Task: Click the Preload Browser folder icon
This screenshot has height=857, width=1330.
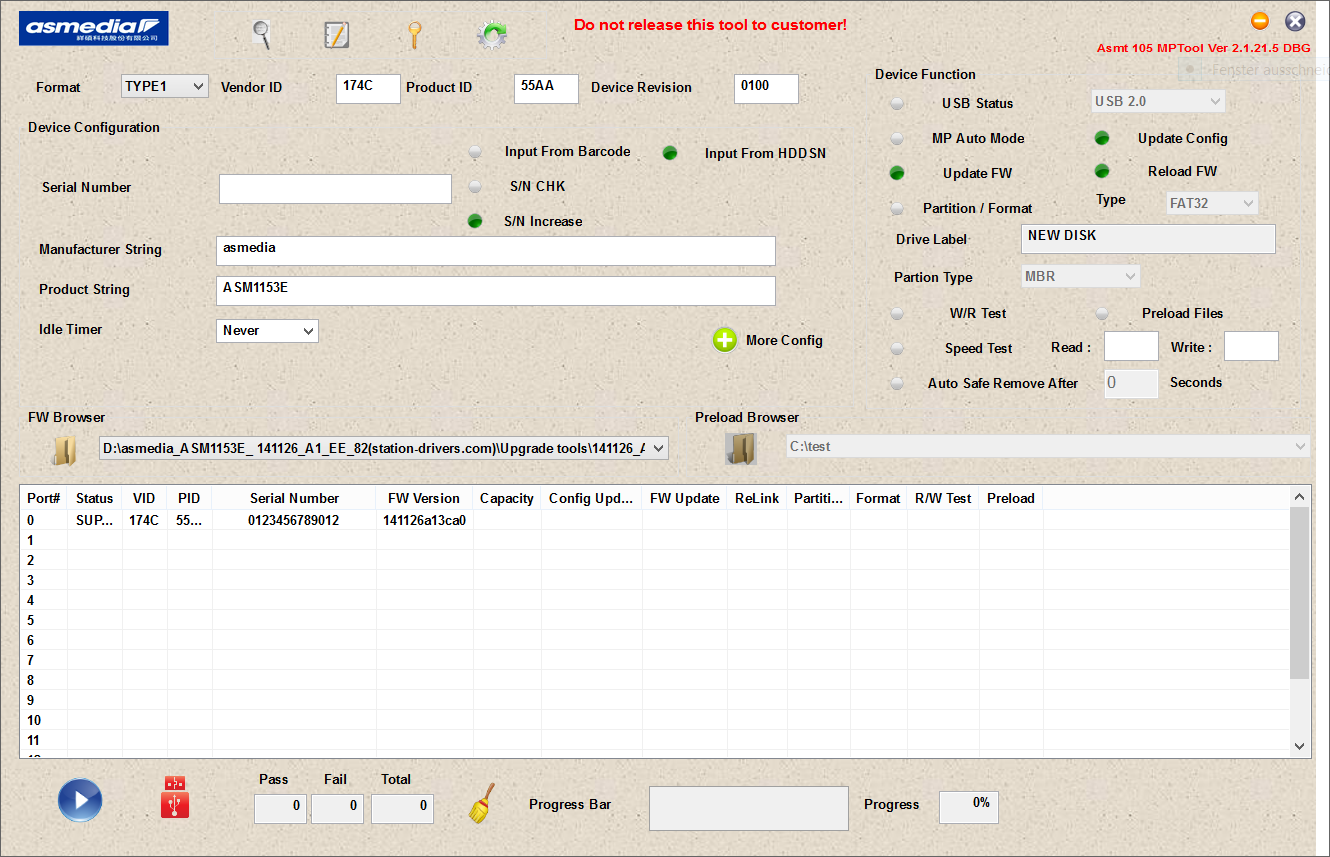Action: coord(740,448)
